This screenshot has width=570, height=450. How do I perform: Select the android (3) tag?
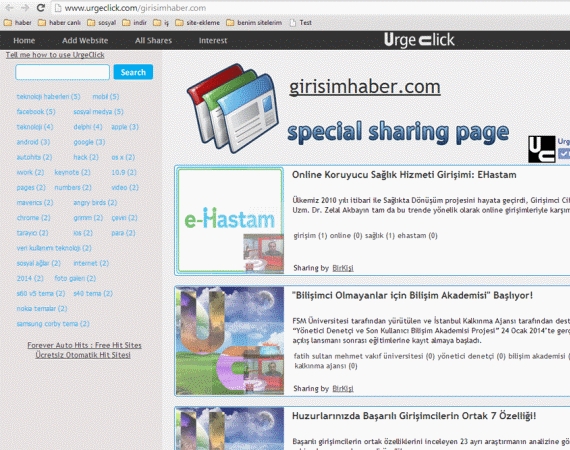(33, 142)
